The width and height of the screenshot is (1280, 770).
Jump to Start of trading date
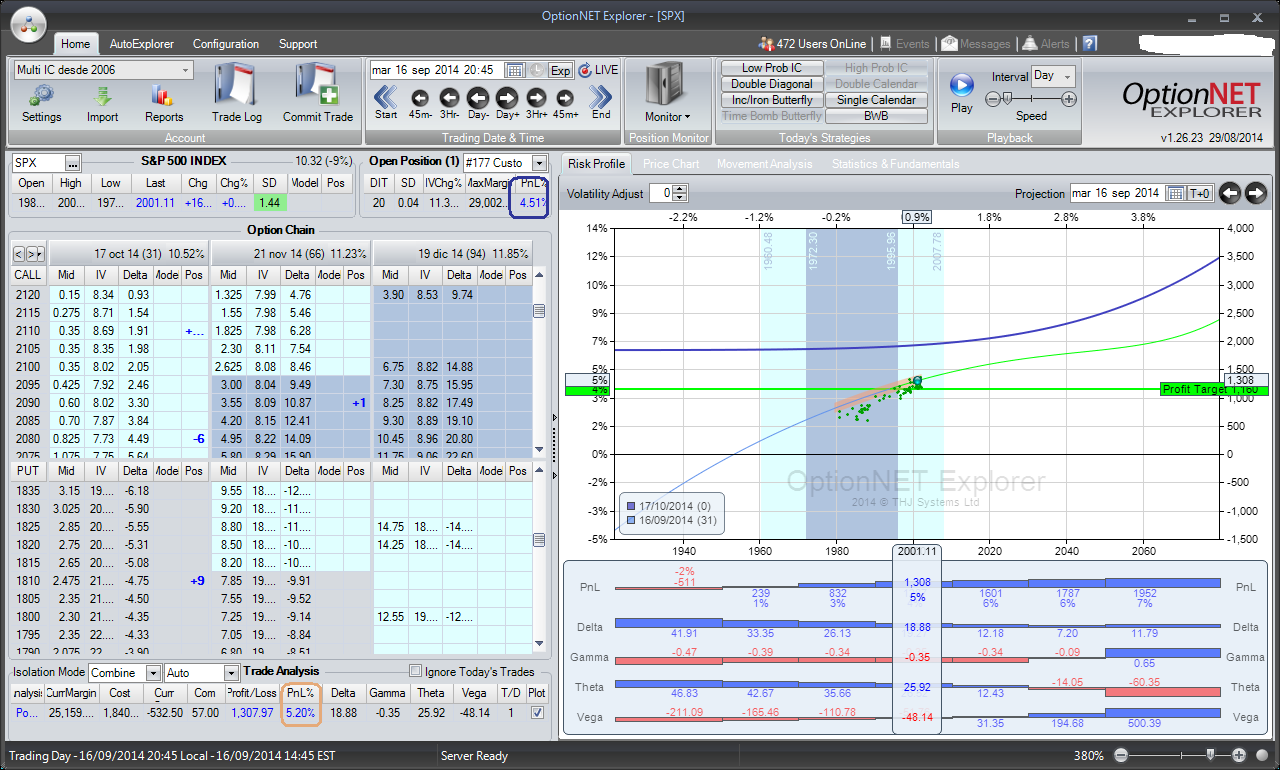click(386, 98)
